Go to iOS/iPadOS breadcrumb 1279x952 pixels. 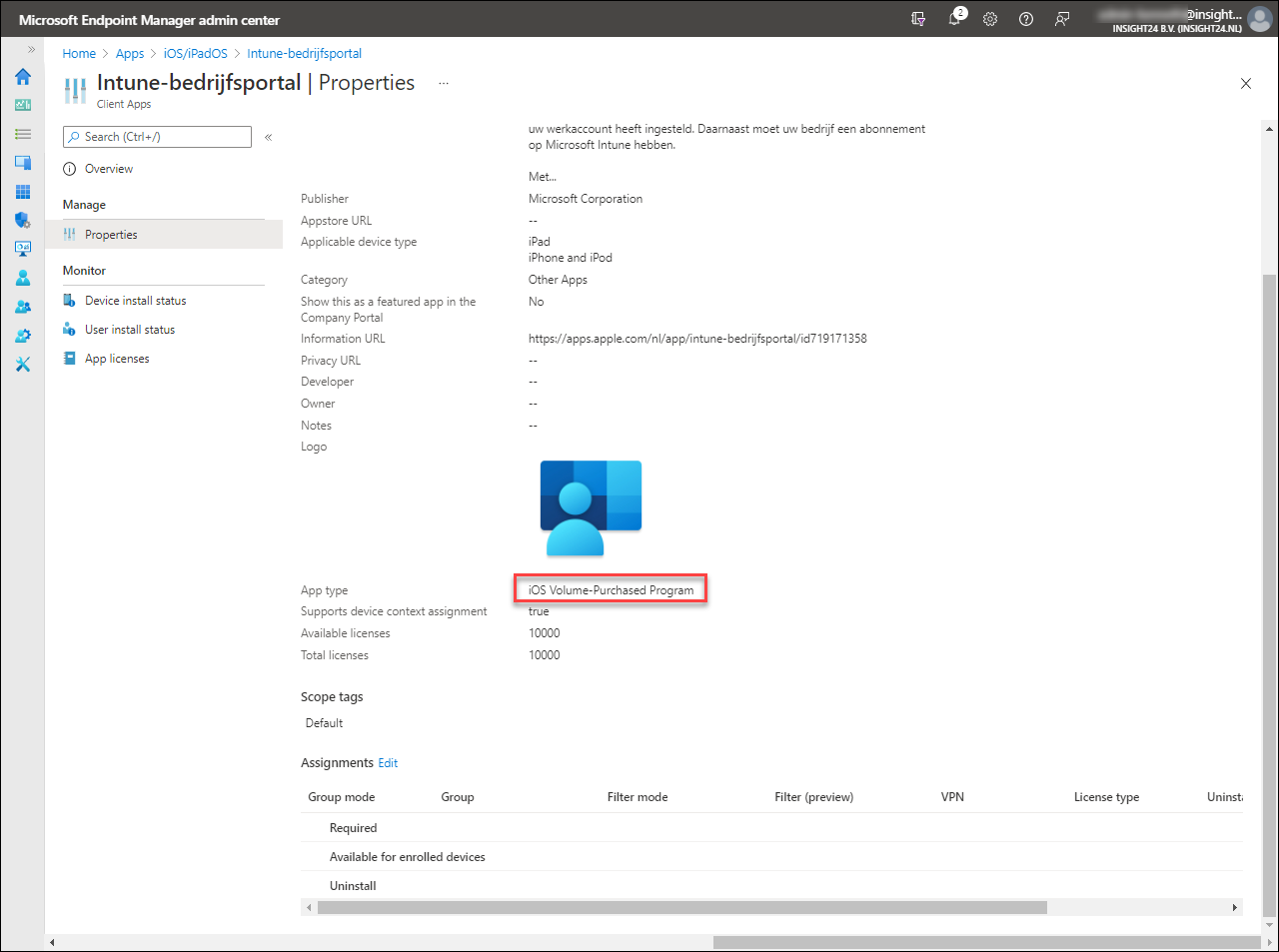point(196,54)
